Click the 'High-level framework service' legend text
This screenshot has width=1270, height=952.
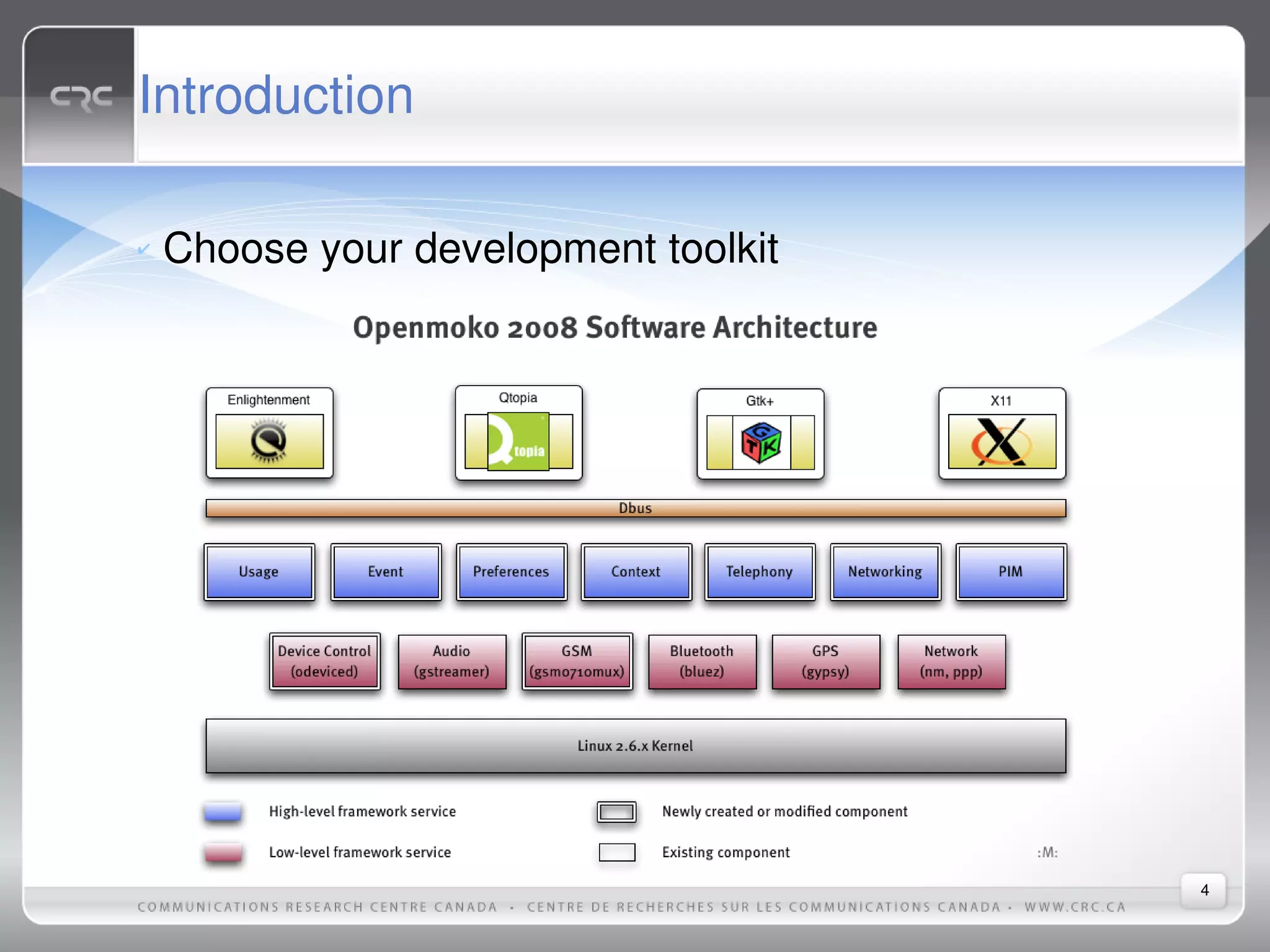362,812
